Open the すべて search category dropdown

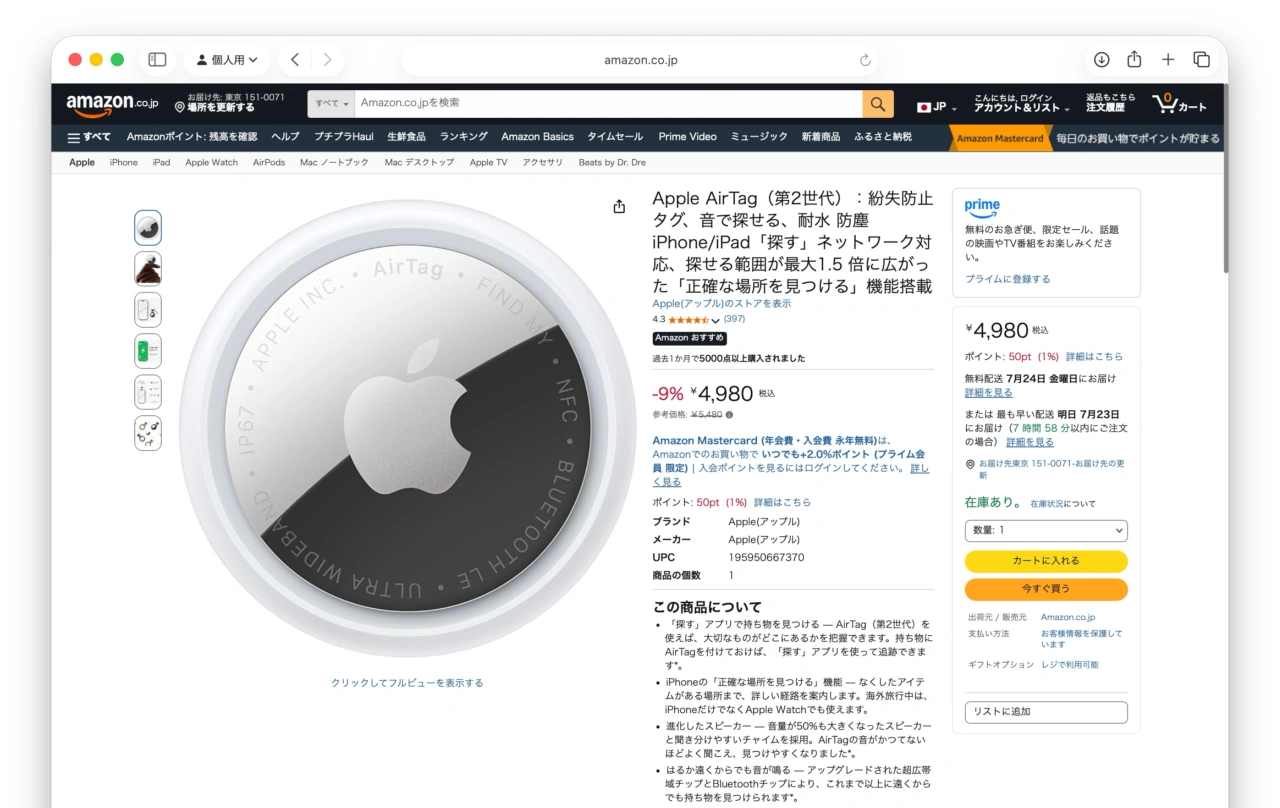pos(331,103)
